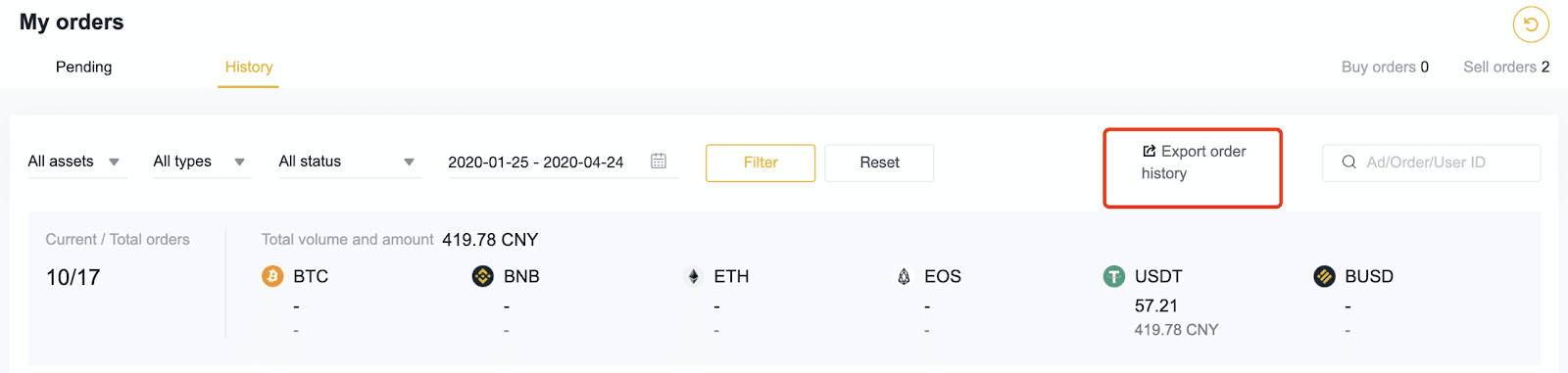Open the All status dropdown

pyautogui.click(x=348, y=162)
